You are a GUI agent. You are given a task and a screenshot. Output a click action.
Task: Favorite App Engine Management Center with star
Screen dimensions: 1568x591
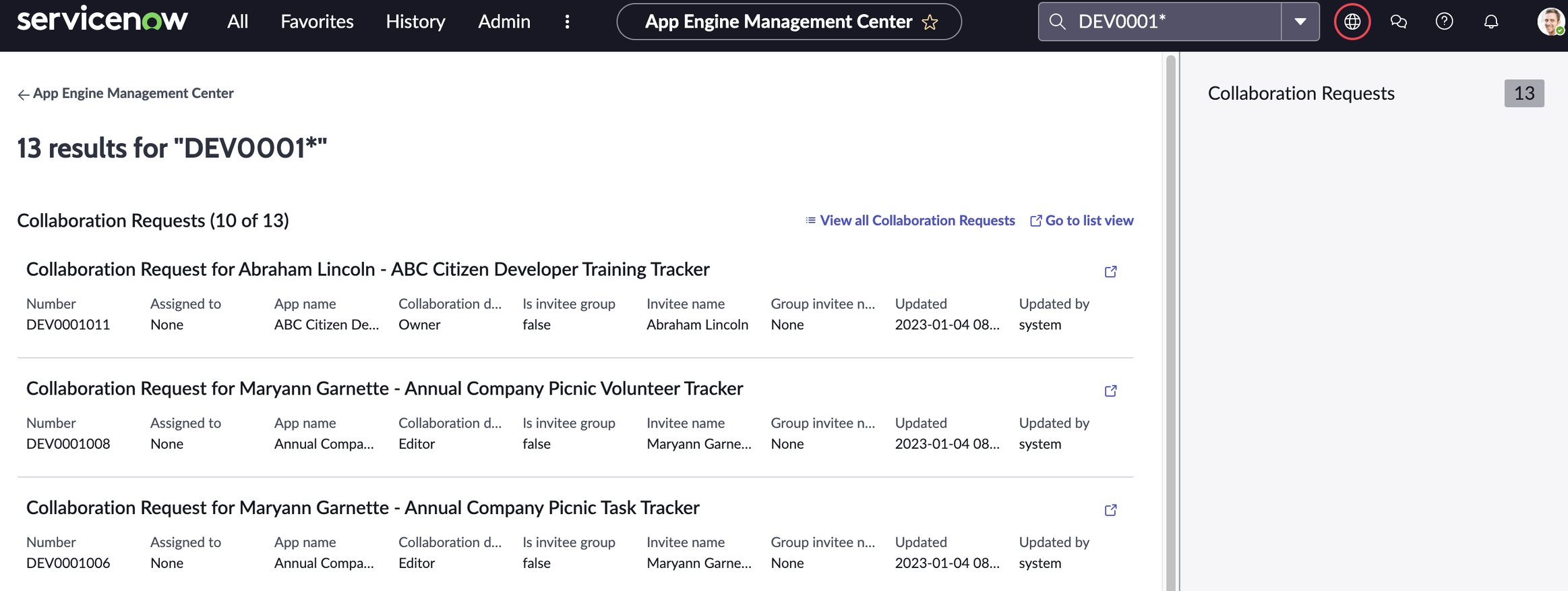pyautogui.click(x=930, y=22)
